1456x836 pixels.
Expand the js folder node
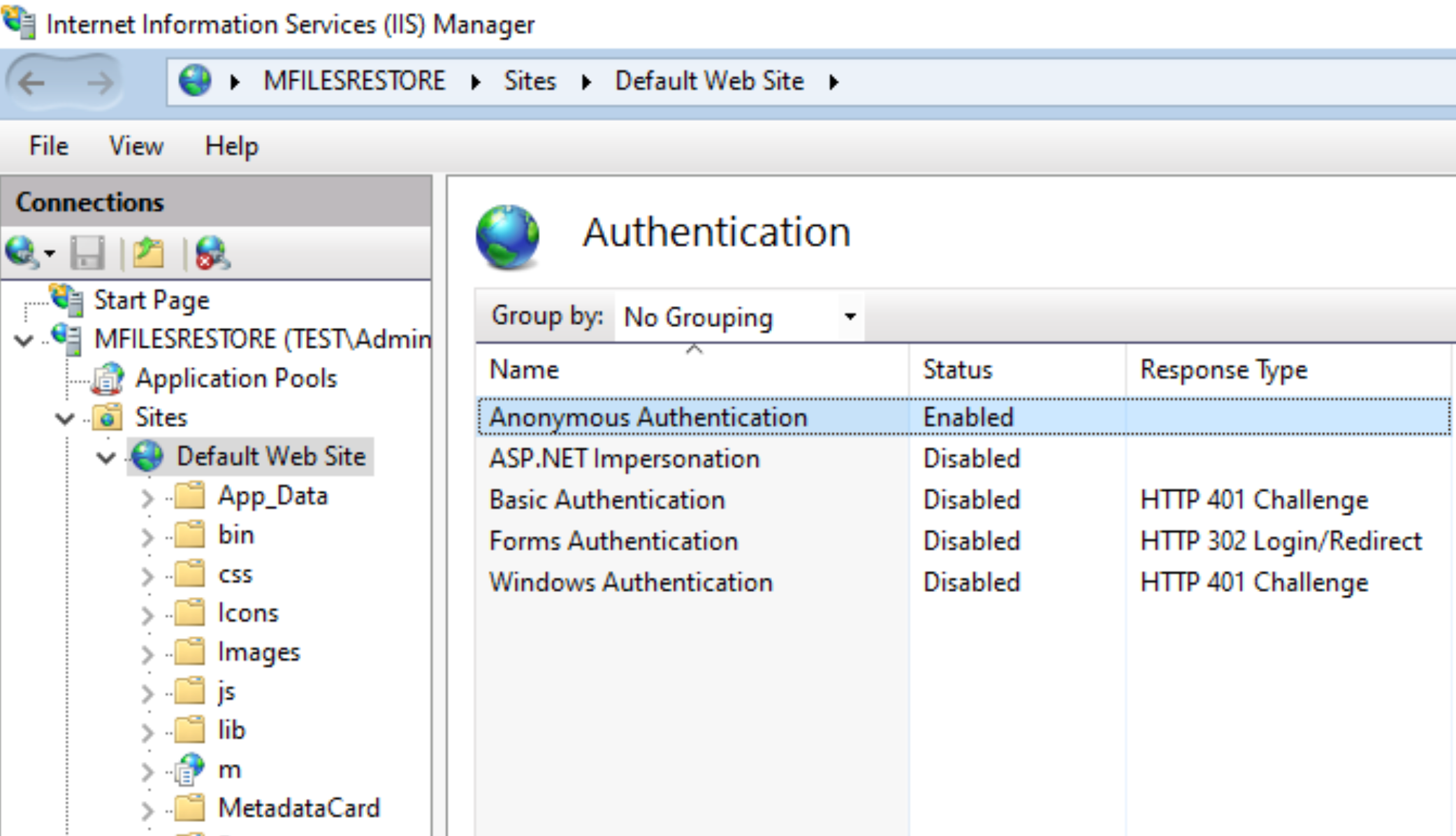pyautogui.click(x=147, y=693)
